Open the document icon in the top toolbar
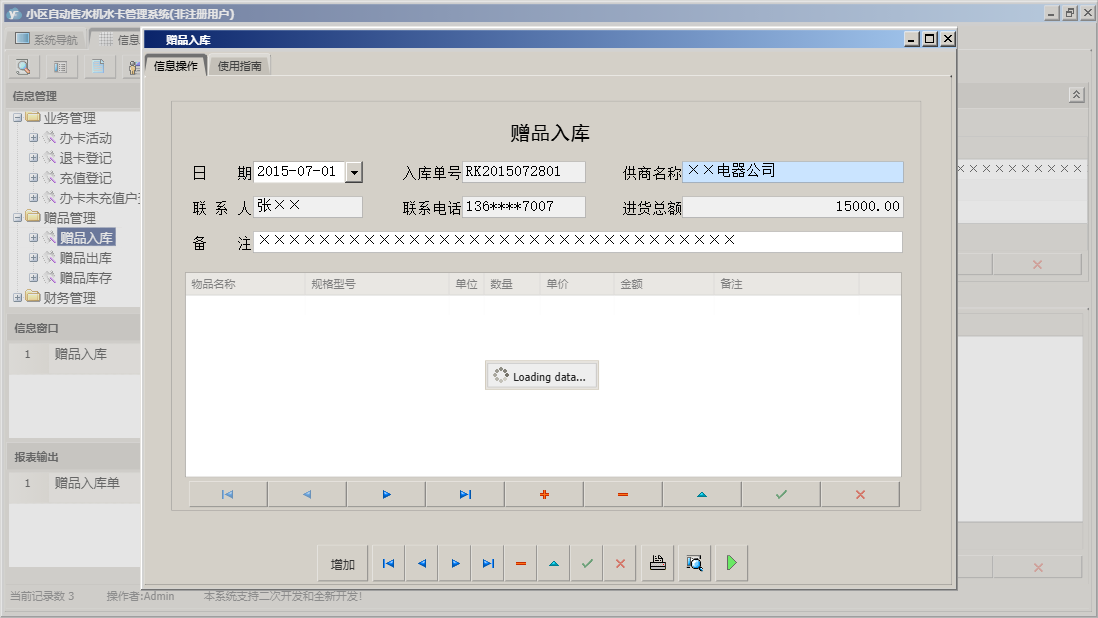This screenshot has width=1098, height=618. pos(98,66)
